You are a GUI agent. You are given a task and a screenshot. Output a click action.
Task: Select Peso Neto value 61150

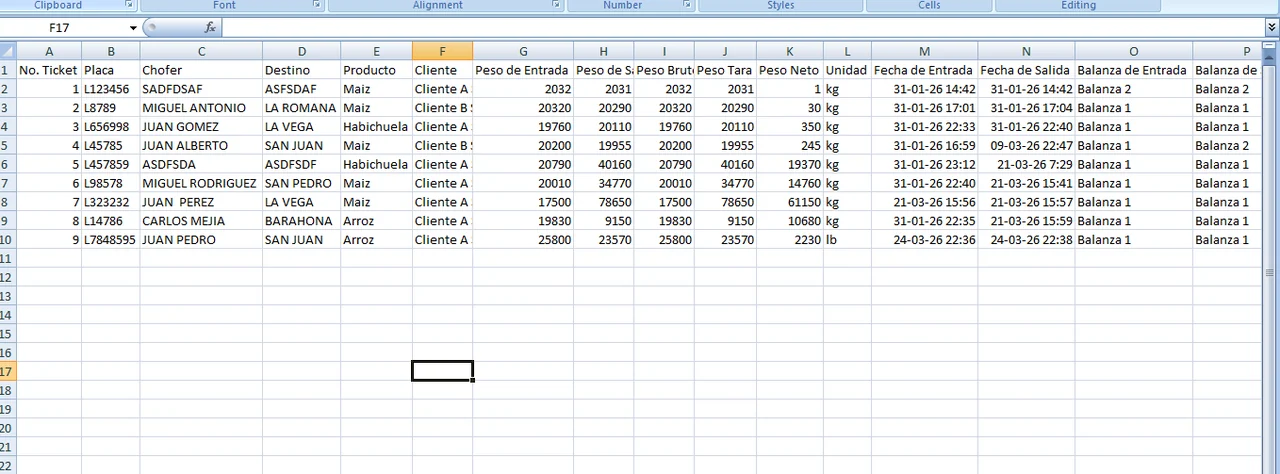[x=789, y=202]
